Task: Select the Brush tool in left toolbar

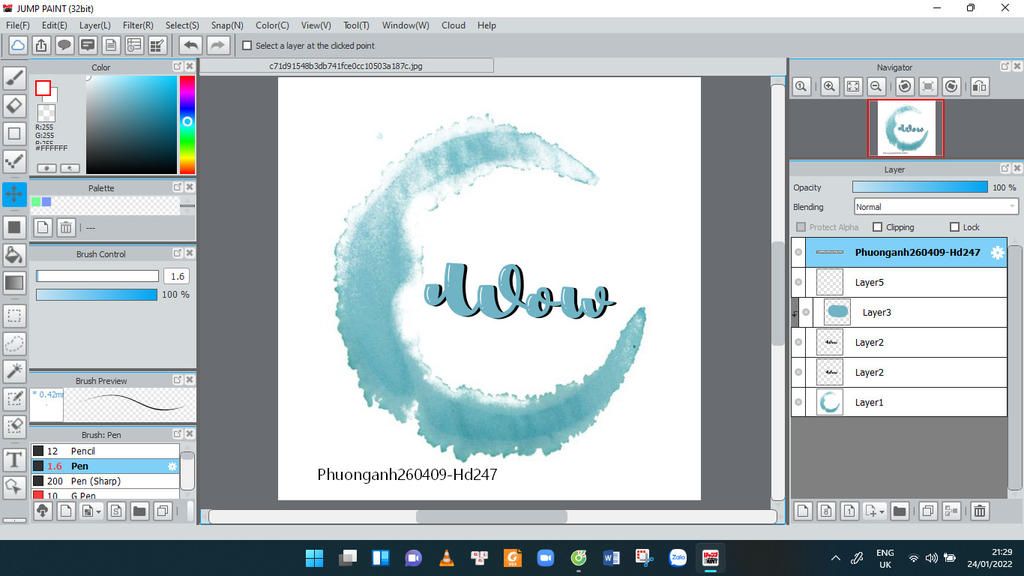Action: (14, 78)
